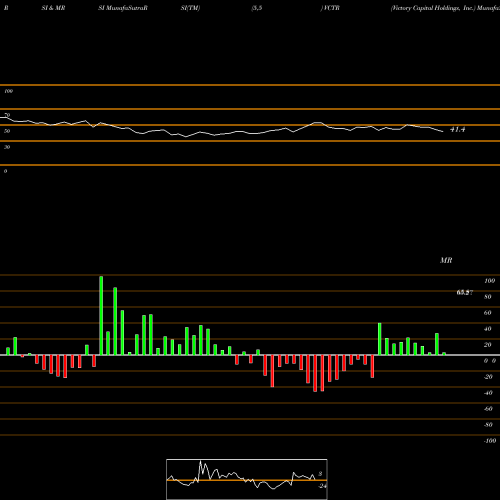Open the mini chart thumbnail at bottom
The height and width of the screenshot is (500, 500).
coord(247,479)
